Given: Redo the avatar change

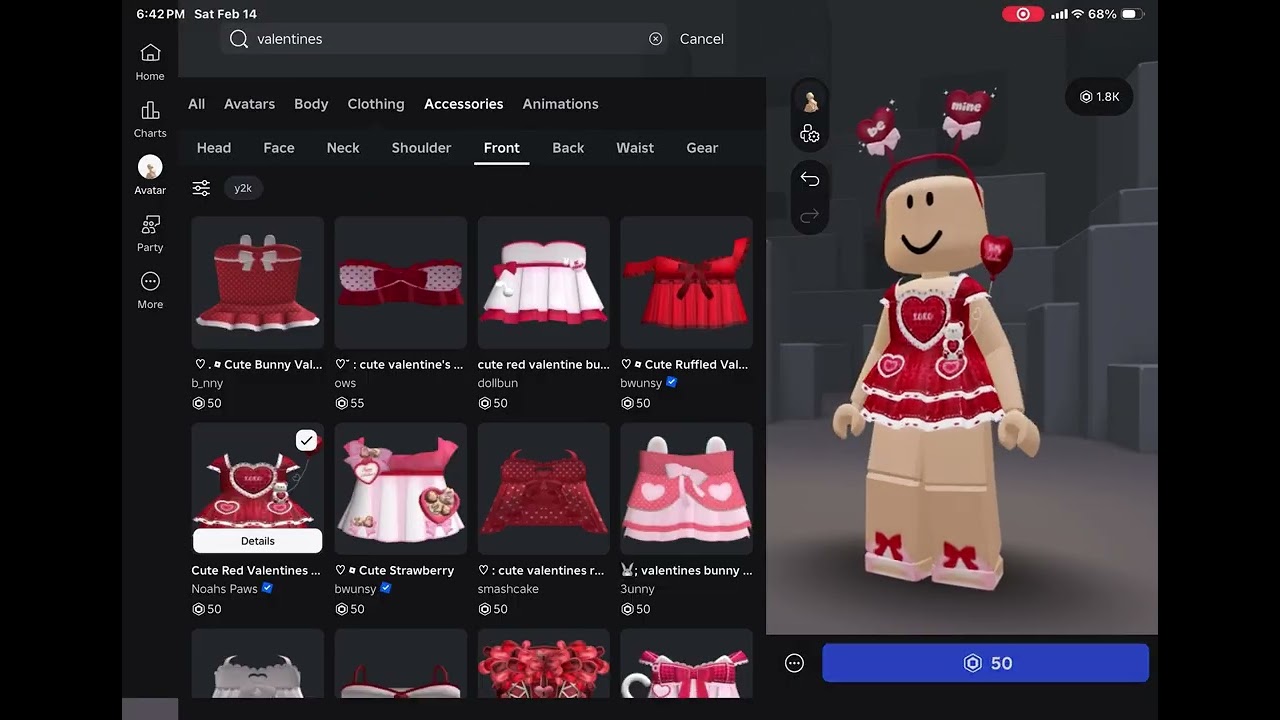Looking at the screenshot, I should pyautogui.click(x=810, y=215).
